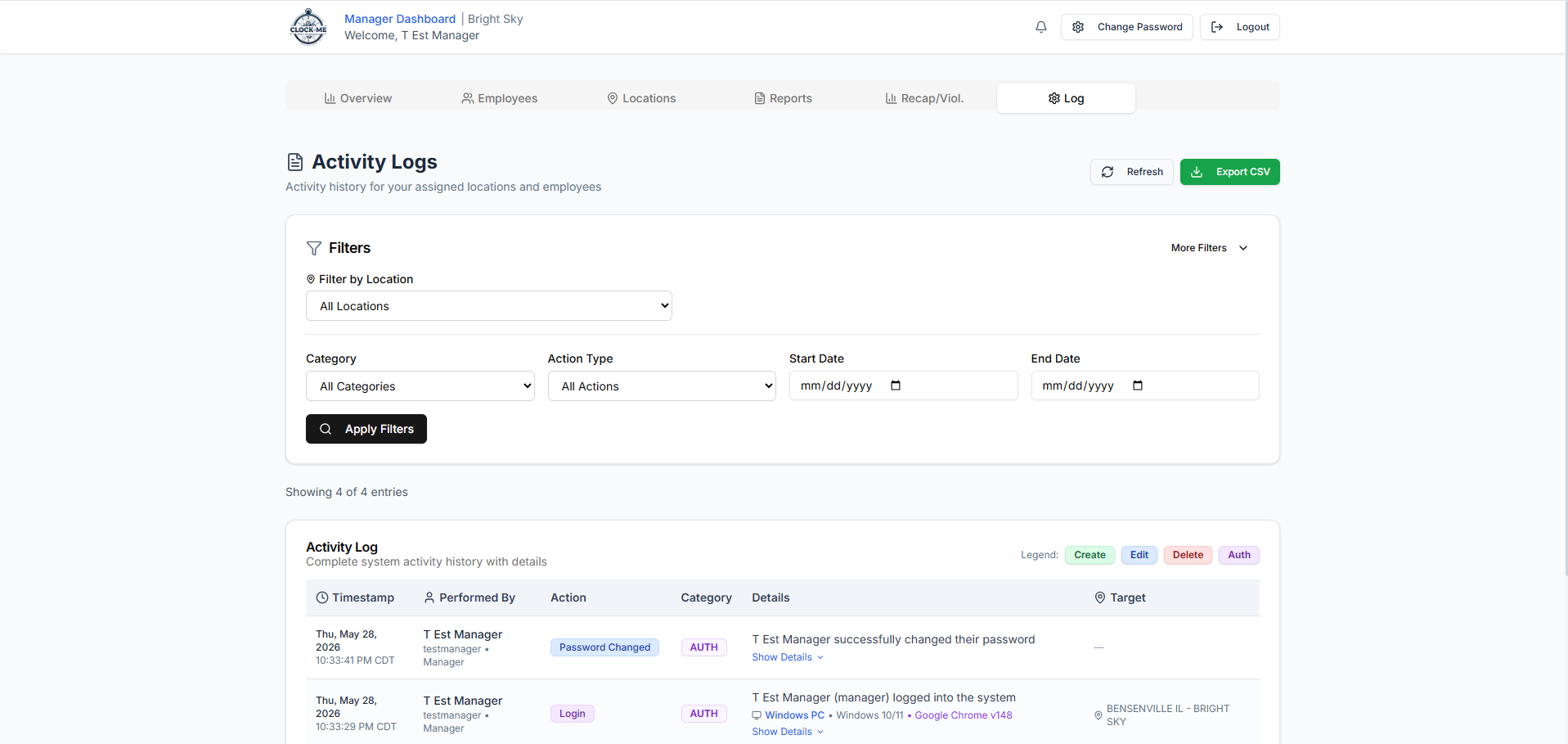Expand Show Details for Login row
1568x744 pixels.
coord(788,732)
